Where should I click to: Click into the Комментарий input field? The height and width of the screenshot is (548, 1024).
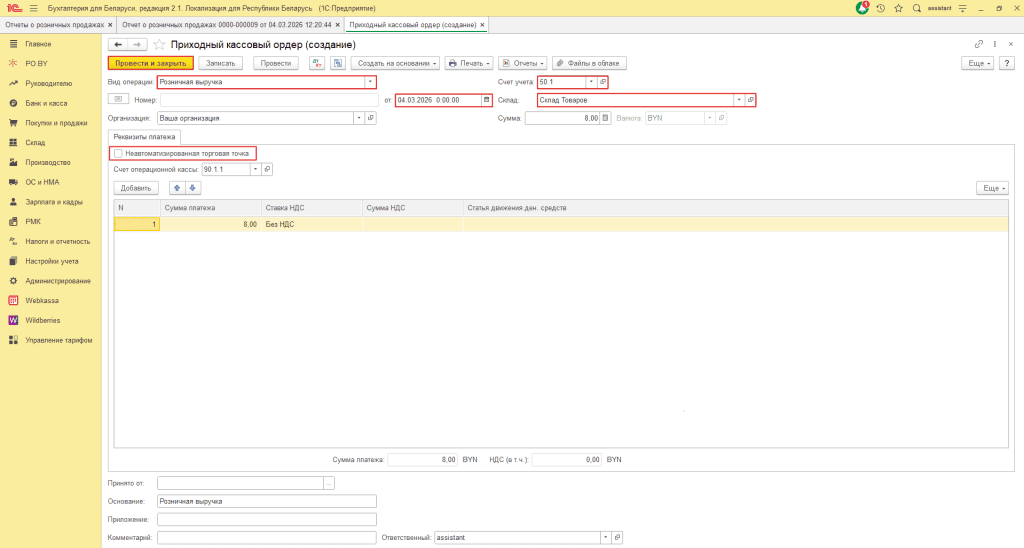(266, 538)
